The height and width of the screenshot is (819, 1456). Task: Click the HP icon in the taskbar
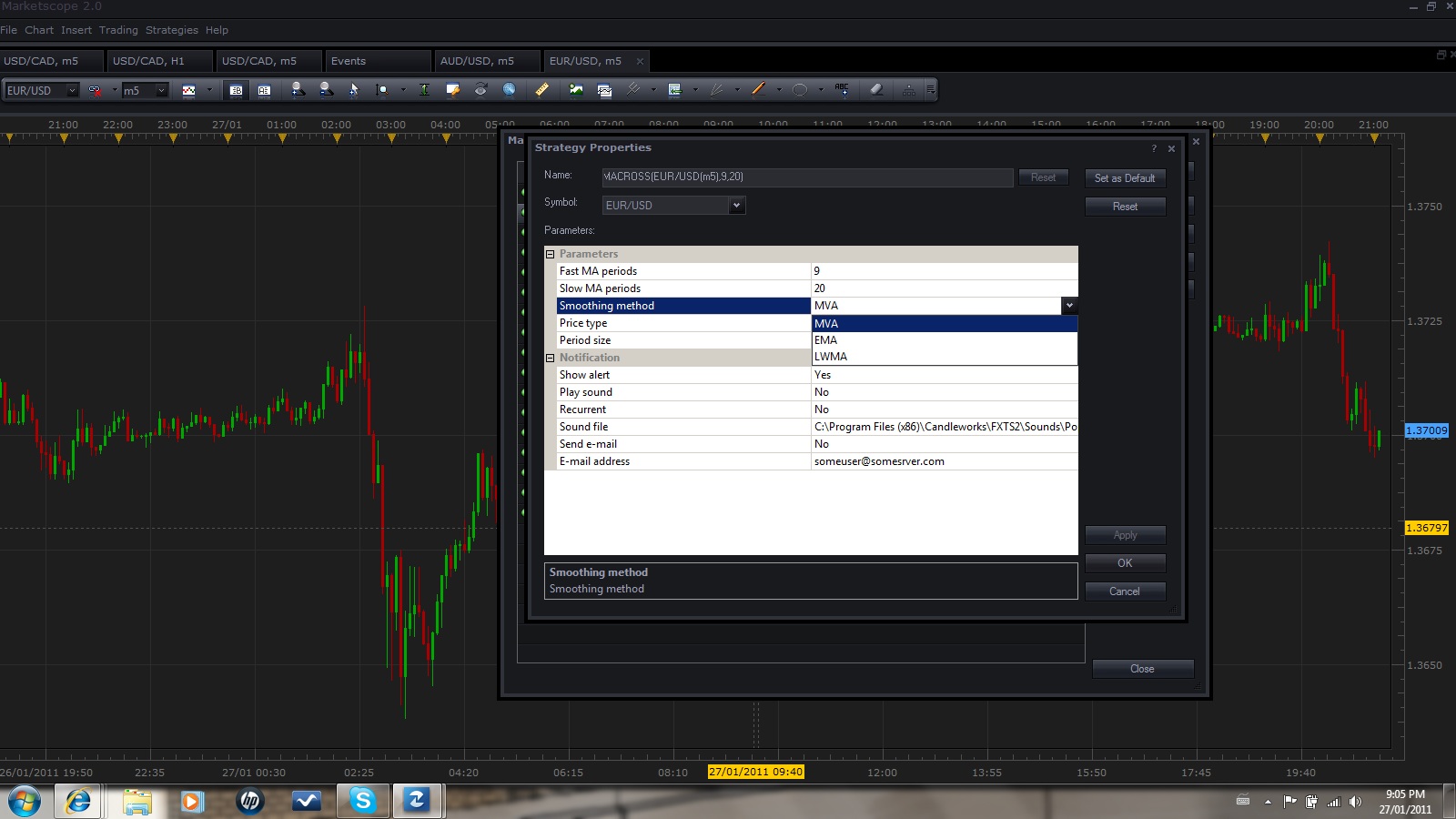coord(249,801)
